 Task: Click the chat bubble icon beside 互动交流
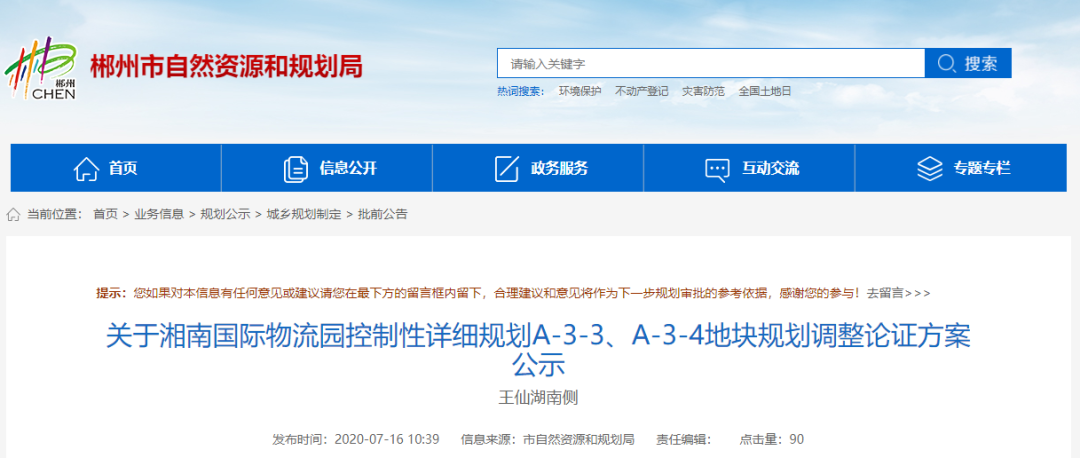(x=717, y=169)
